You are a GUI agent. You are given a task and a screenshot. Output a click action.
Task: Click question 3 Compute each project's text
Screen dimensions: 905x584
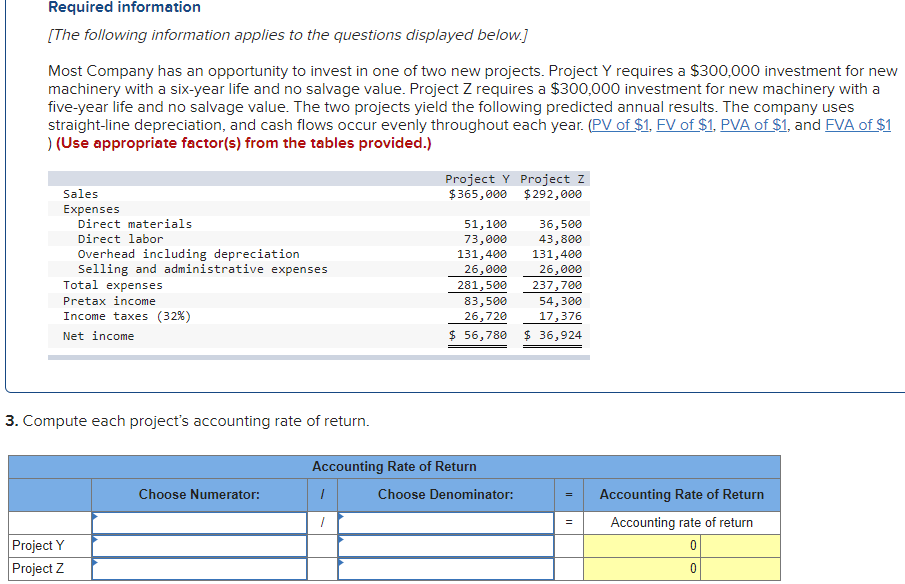[x=187, y=421]
